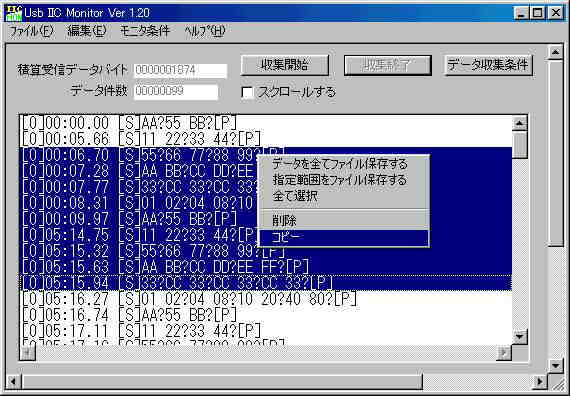The height and width of the screenshot is (396, 570).
Task: Click list box scroll up arrow
Action: (519, 124)
